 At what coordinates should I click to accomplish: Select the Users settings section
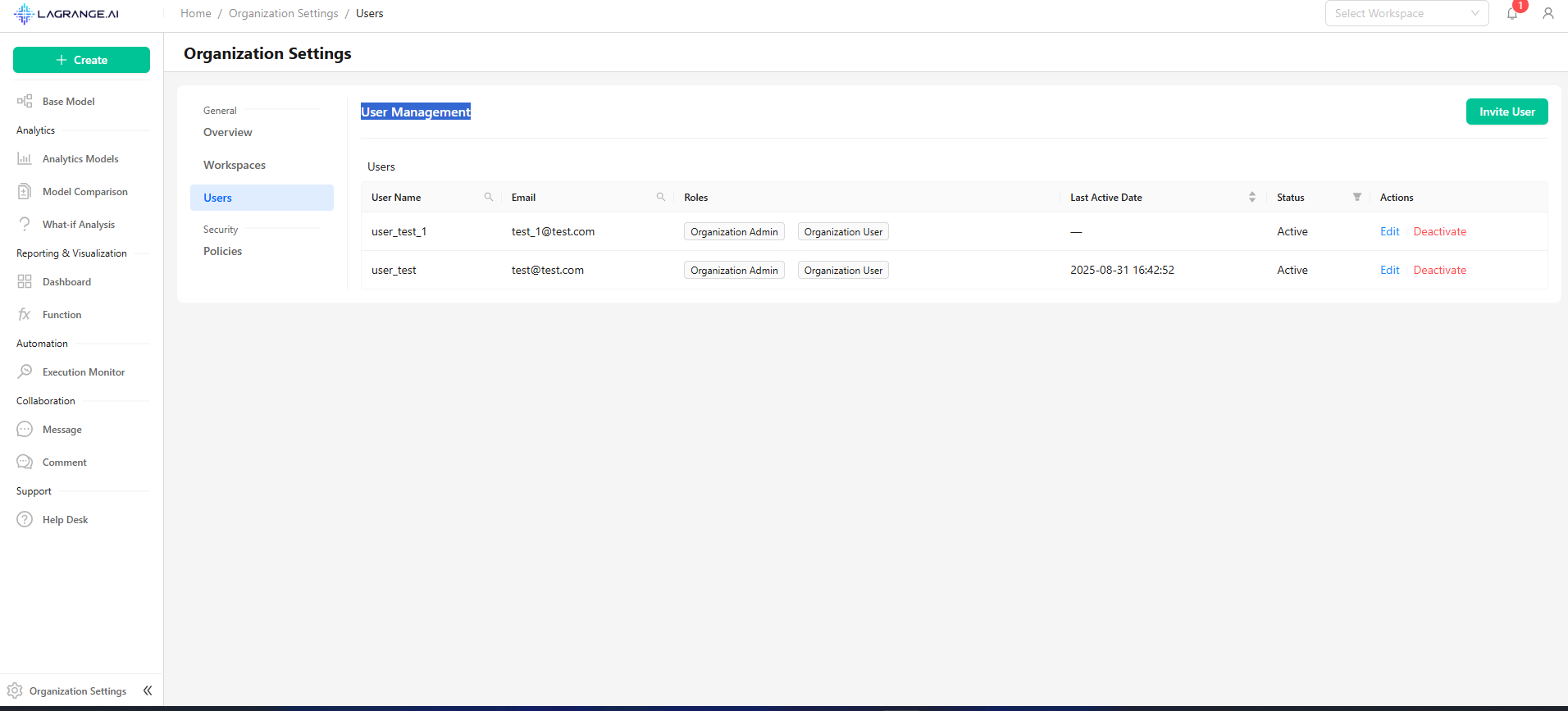(x=262, y=198)
